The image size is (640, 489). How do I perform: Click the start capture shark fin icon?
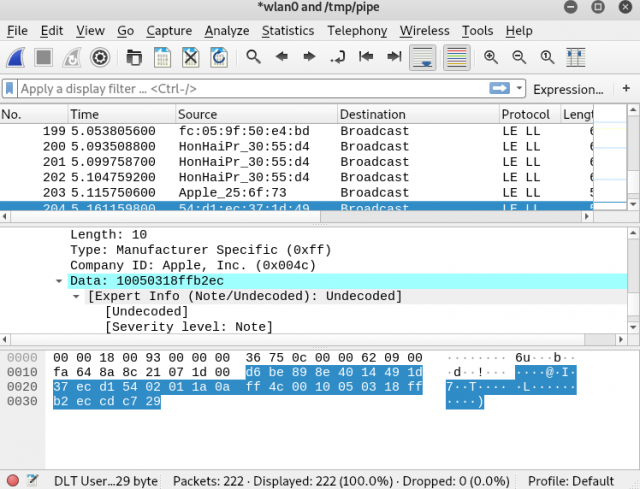pos(18,57)
